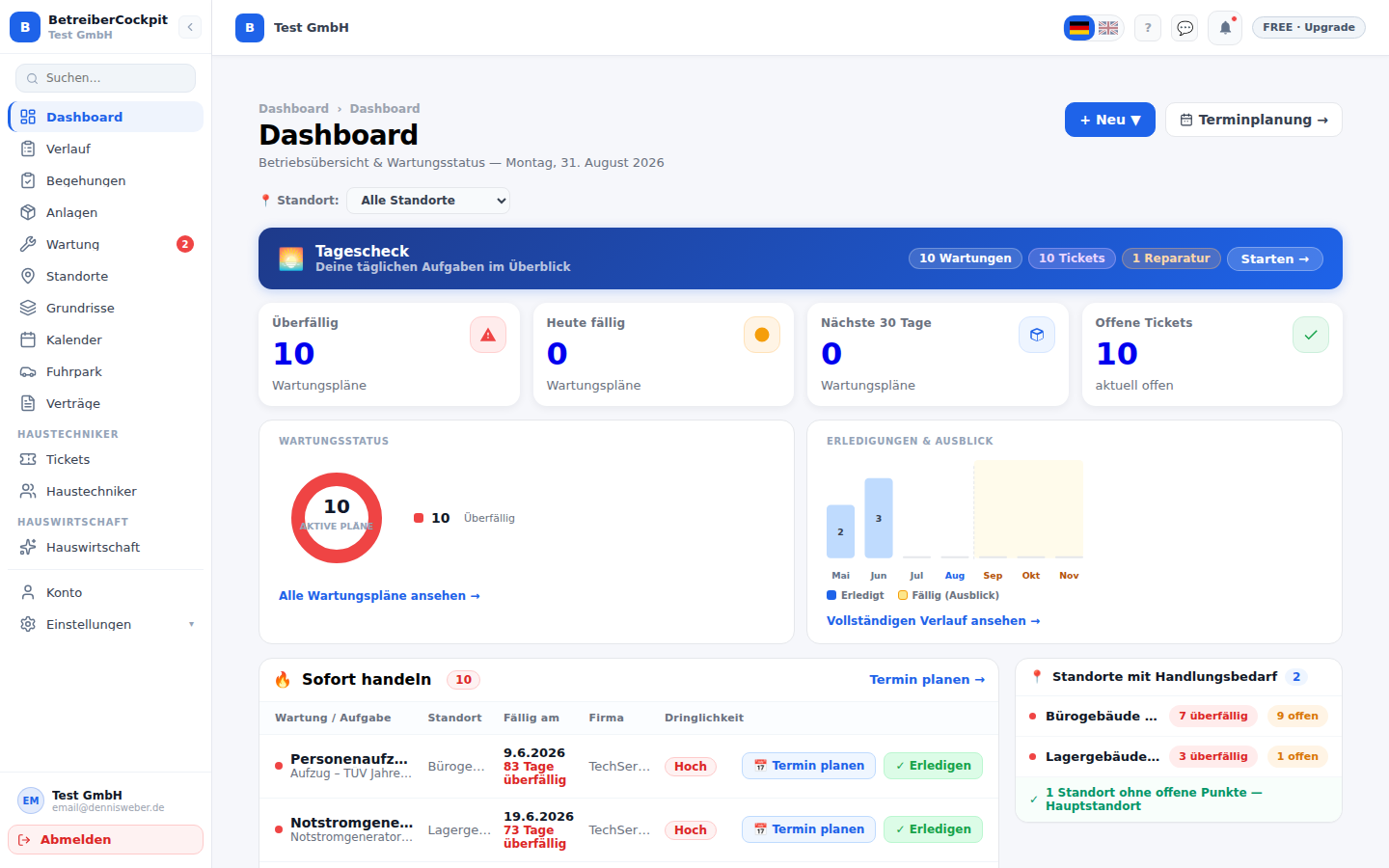The width and height of the screenshot is (1389, 868).
Task: Open Wartung in the sidebar
Action: [x=106, y=244]
